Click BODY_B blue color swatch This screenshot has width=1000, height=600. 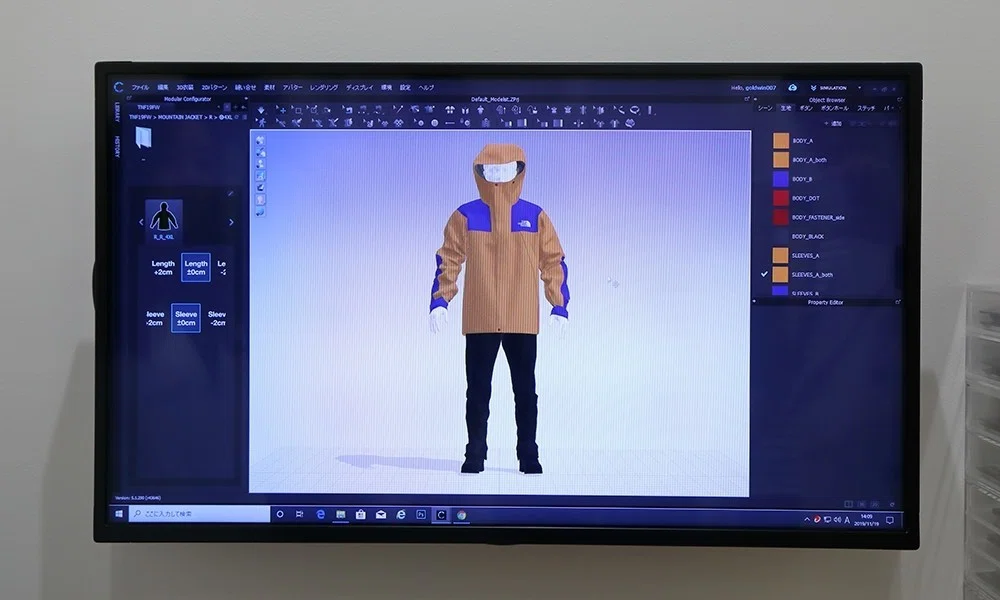(x=781, y=179)
